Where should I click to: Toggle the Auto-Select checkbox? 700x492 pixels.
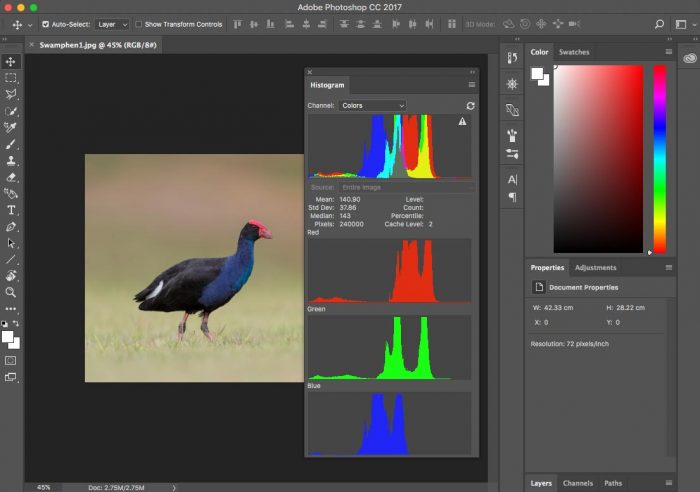click(45, 23)
